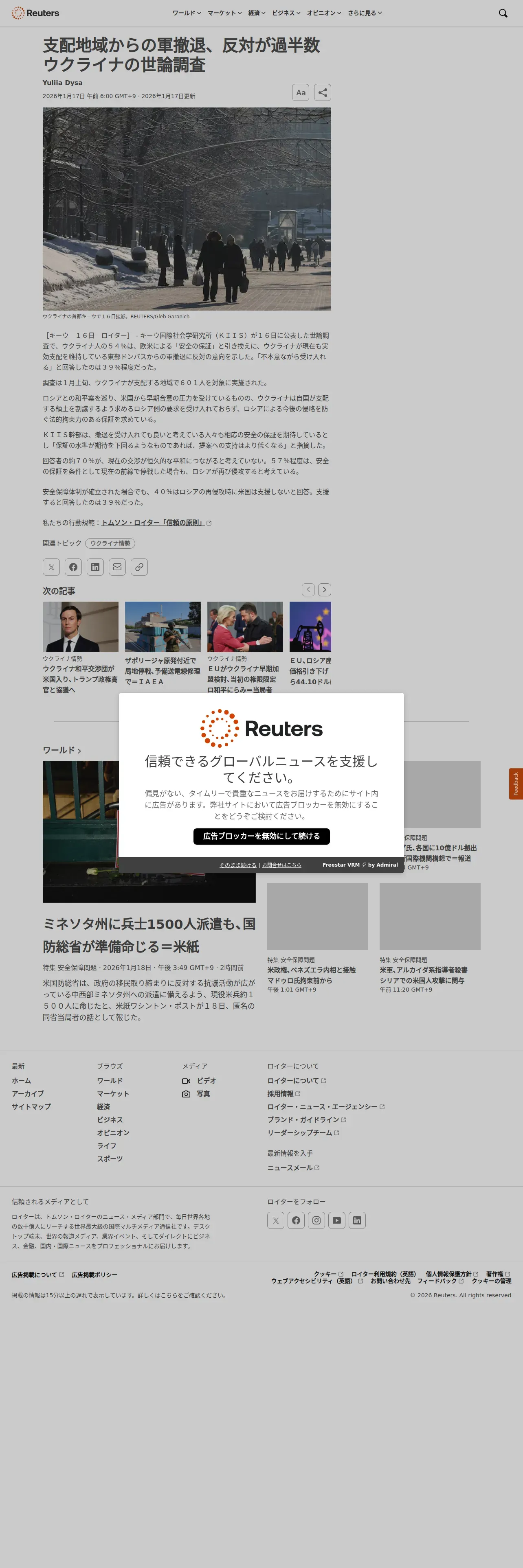Image resolution: width=523 pixels, height=1568 pixels.
Task: Copy the article link icon
Action: pyautogui.click(x=139, y=567)
